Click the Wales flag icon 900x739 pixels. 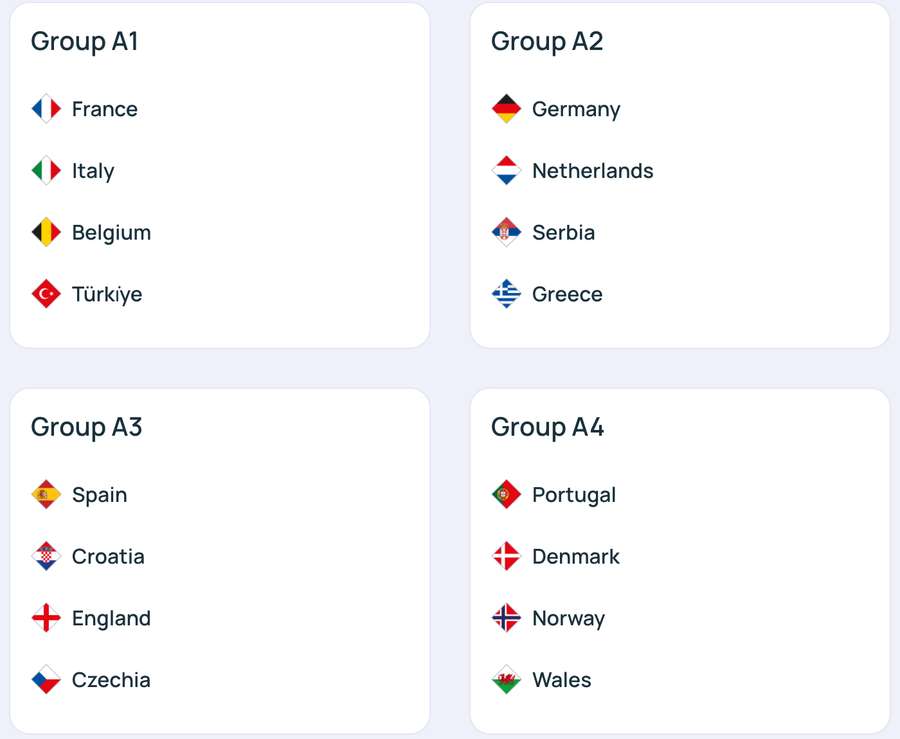tap(506, 680)
